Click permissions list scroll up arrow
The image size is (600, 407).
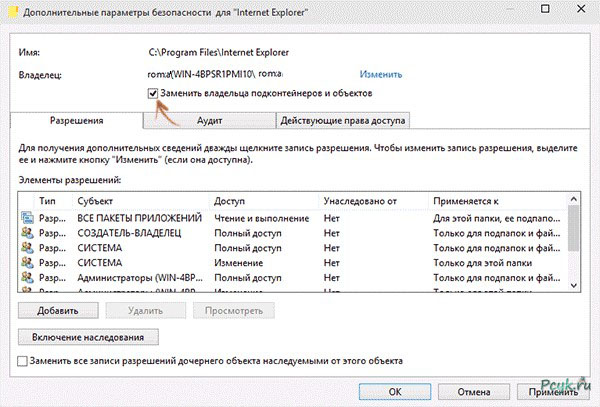[574, 199]
